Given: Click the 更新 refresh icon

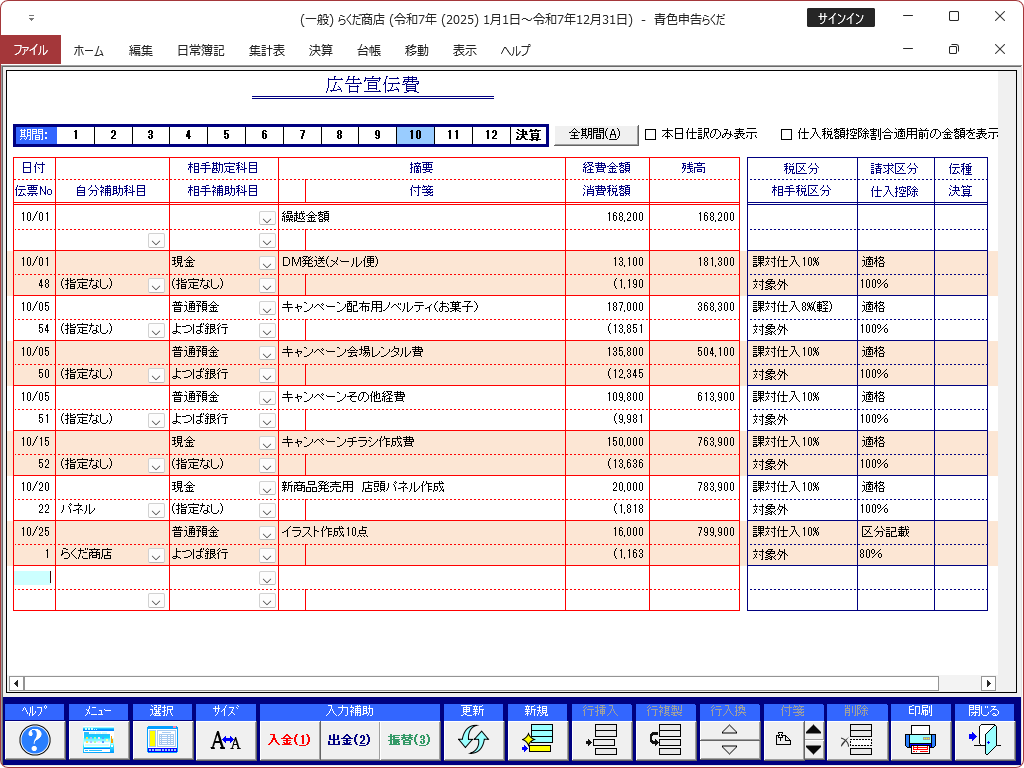Looking at the screenshot, I should [x=473, y=740].
